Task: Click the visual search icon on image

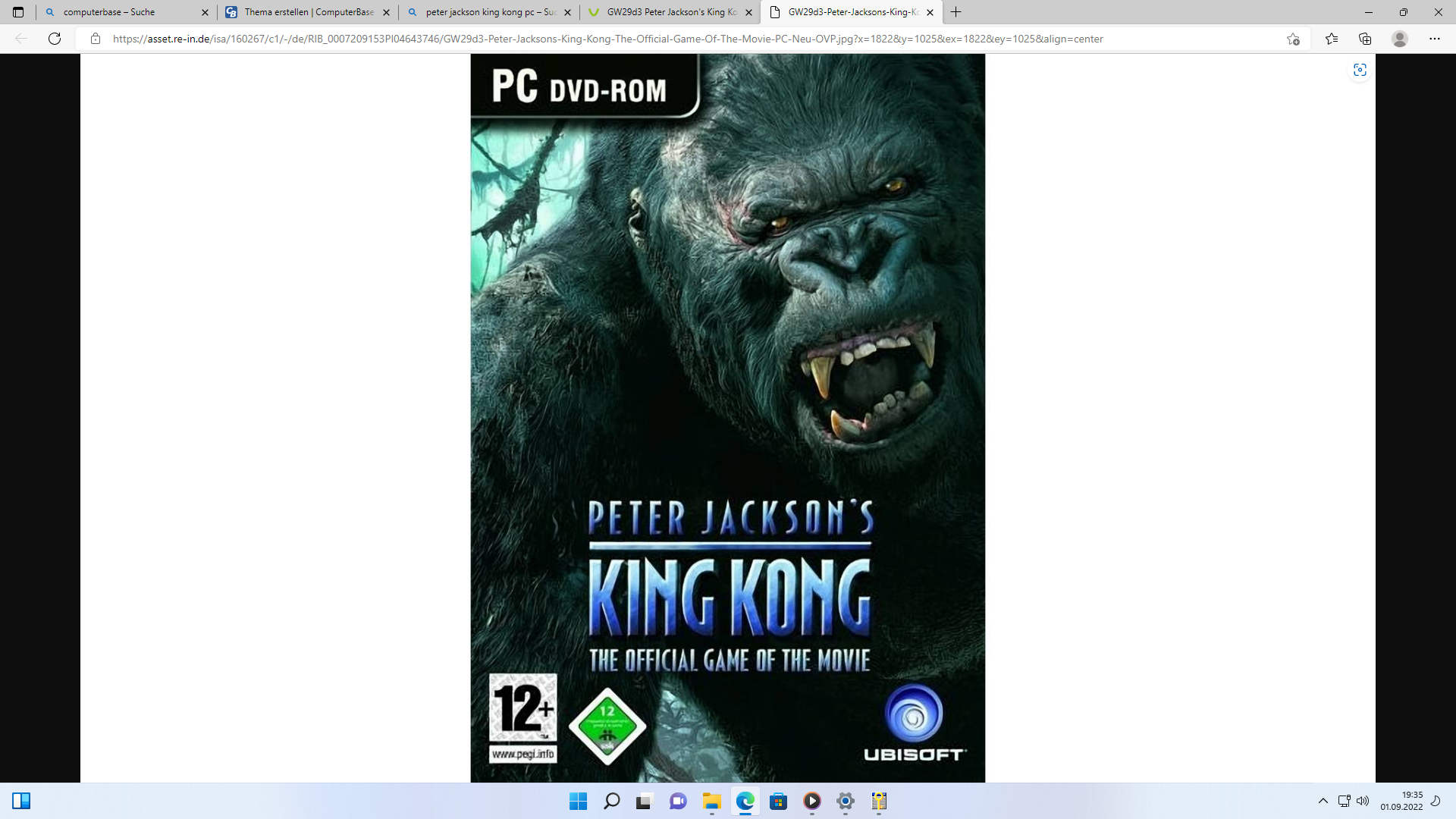Action: point(1360,70)
